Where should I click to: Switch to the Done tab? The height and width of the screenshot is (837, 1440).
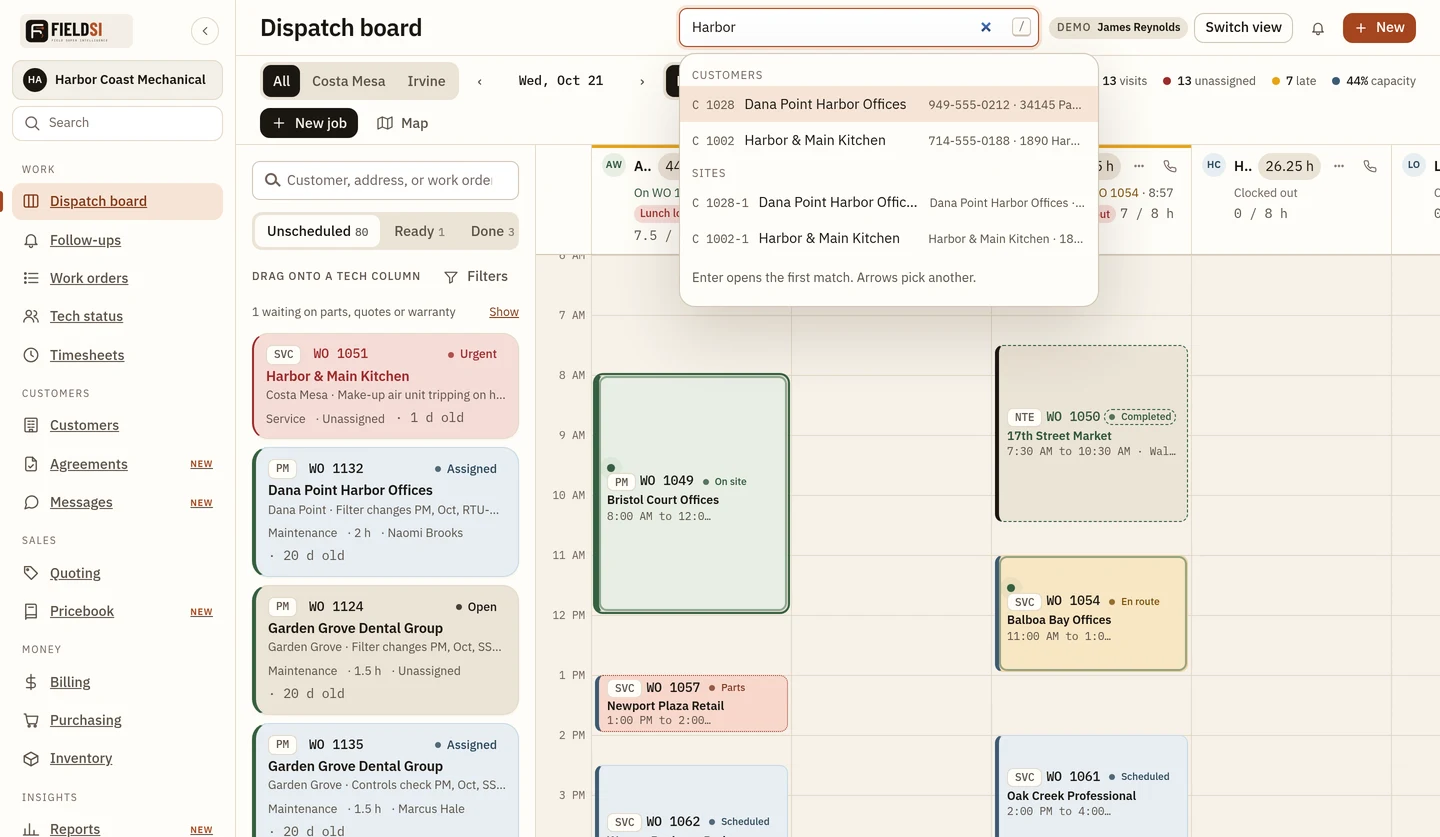point(492,231)
